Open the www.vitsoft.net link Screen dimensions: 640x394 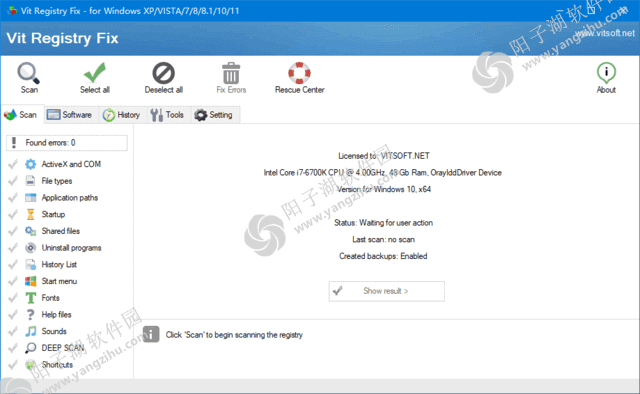tap(605, 33)
